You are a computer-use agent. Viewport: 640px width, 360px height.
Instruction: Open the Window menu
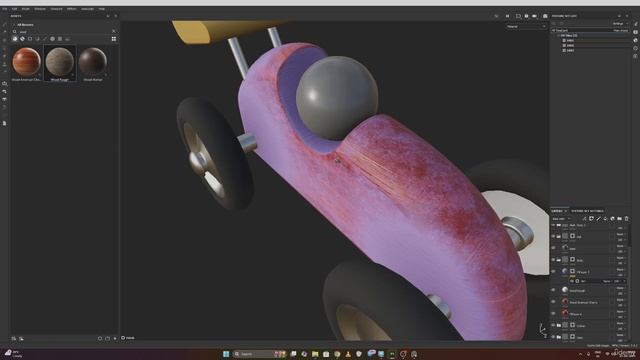[x=40, y=9]
